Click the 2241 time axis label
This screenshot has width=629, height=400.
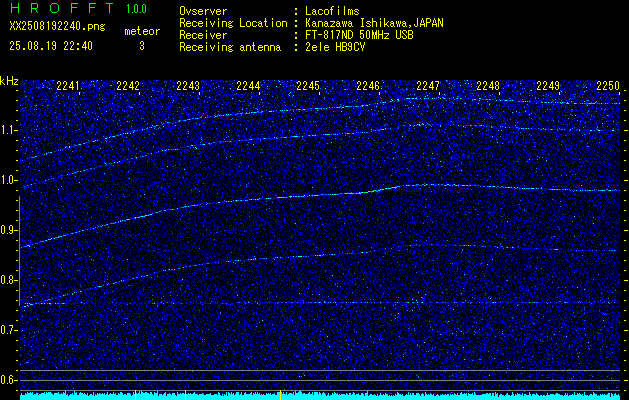pyautogui.click(x=68, y=85)
